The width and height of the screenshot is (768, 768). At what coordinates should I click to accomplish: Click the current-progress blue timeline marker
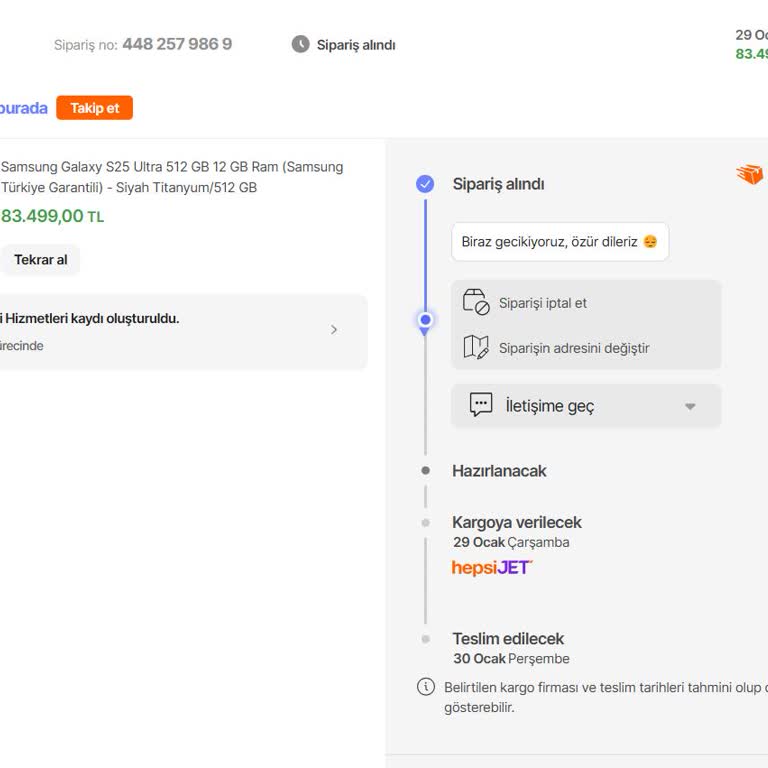coord(425,320)
